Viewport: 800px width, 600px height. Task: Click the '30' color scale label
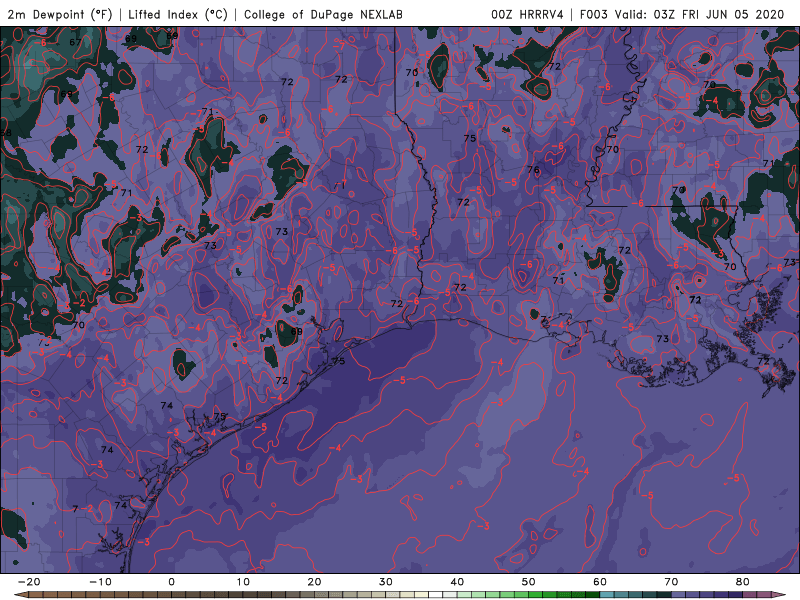click(x=386, y=582)
